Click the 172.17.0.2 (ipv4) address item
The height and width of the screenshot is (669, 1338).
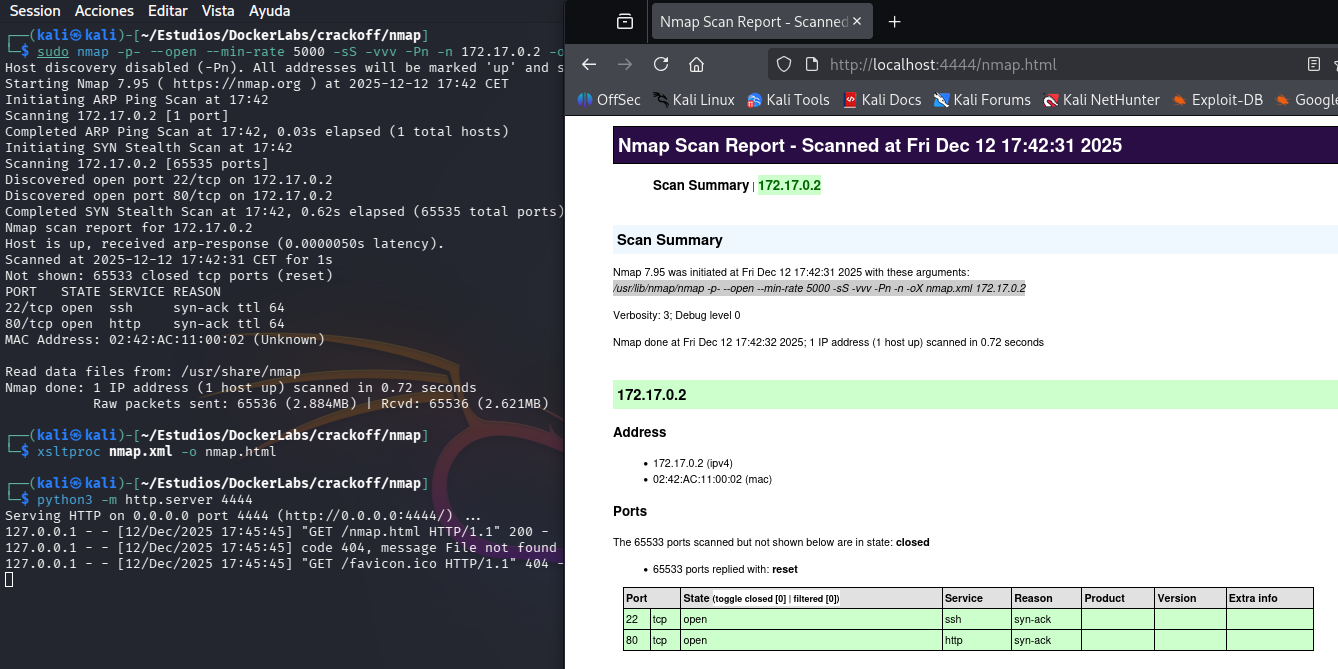693,463
